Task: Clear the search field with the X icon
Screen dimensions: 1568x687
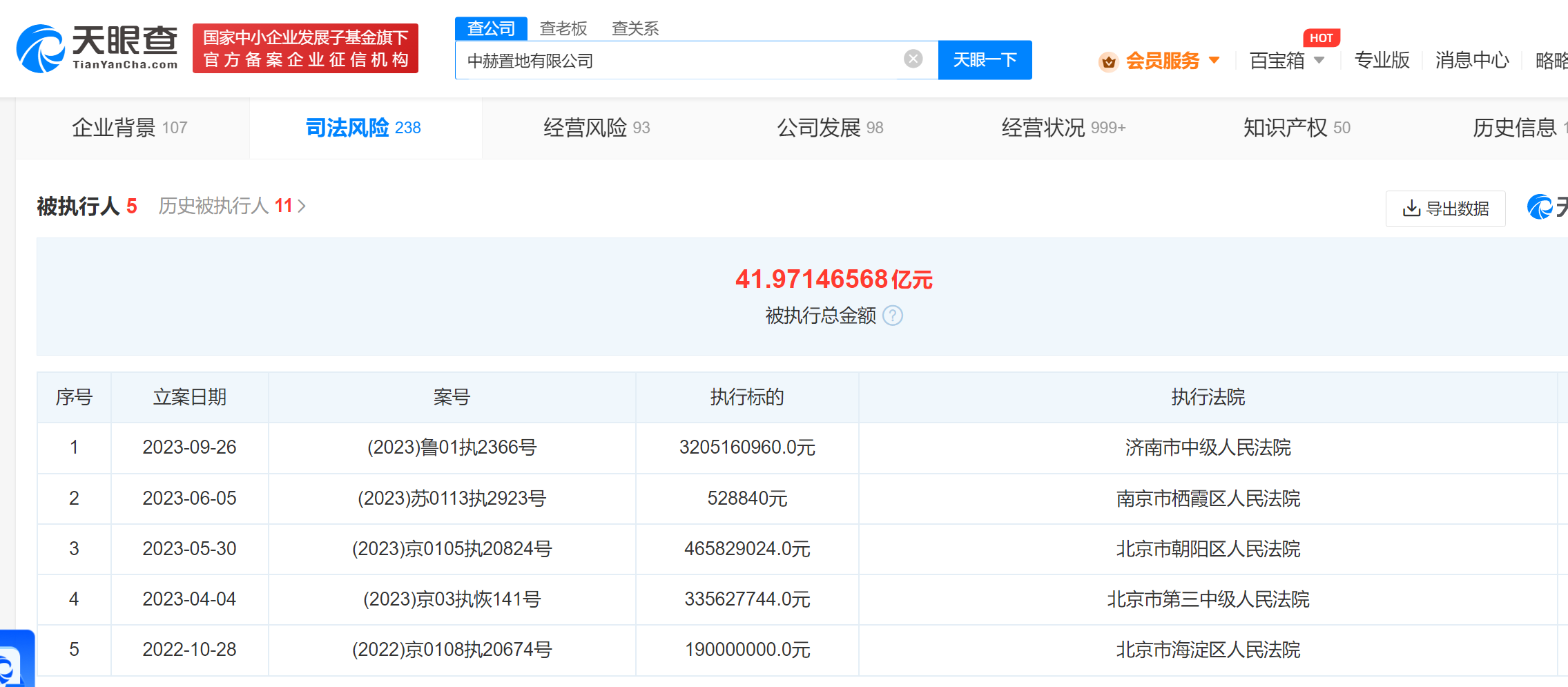Action: tap(913, 59)
